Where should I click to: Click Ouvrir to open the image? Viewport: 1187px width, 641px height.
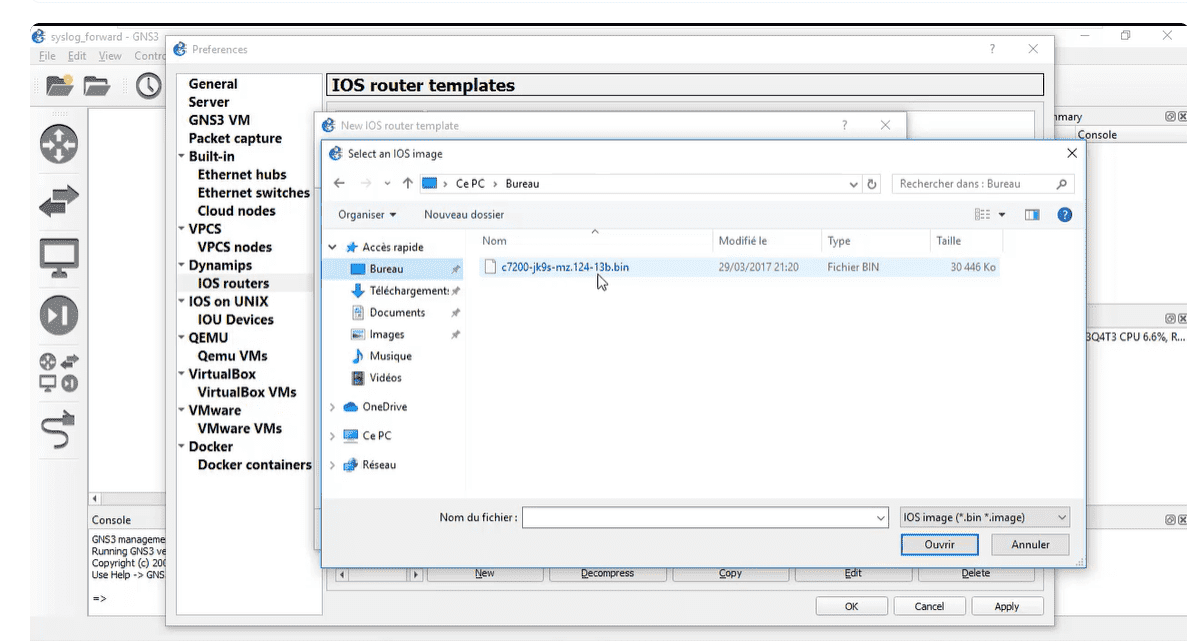[x=939, y=545]
